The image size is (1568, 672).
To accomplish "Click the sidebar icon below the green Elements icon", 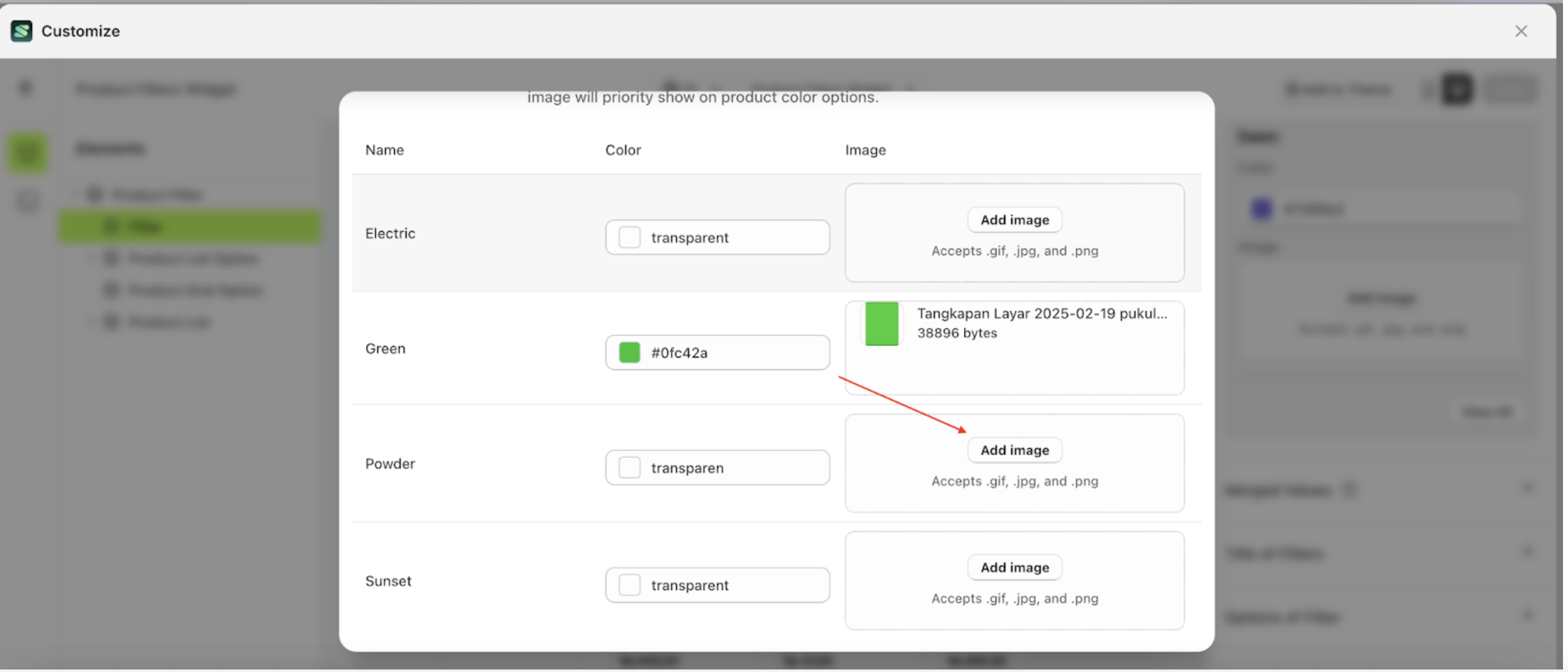I will (28, 202).
